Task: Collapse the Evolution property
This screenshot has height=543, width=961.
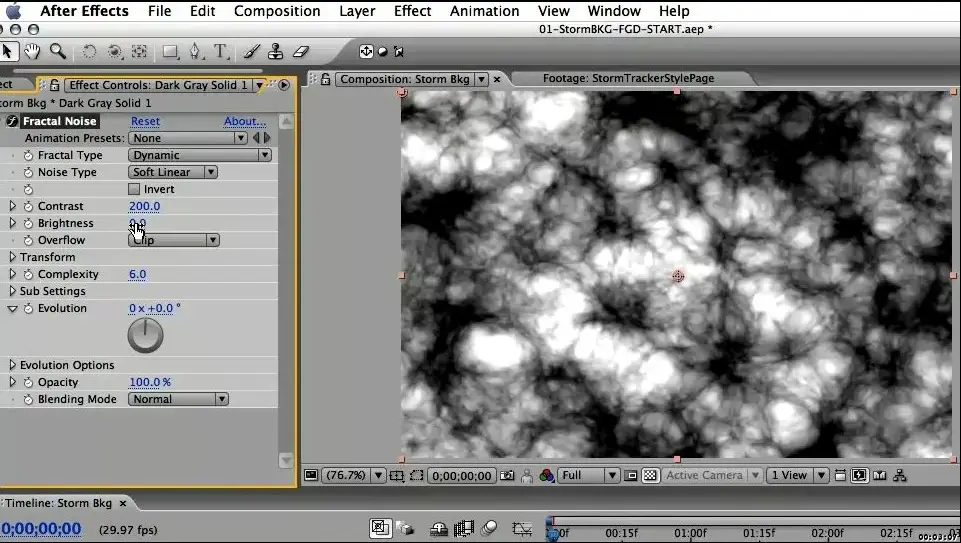Action: (x=12, y=308)
